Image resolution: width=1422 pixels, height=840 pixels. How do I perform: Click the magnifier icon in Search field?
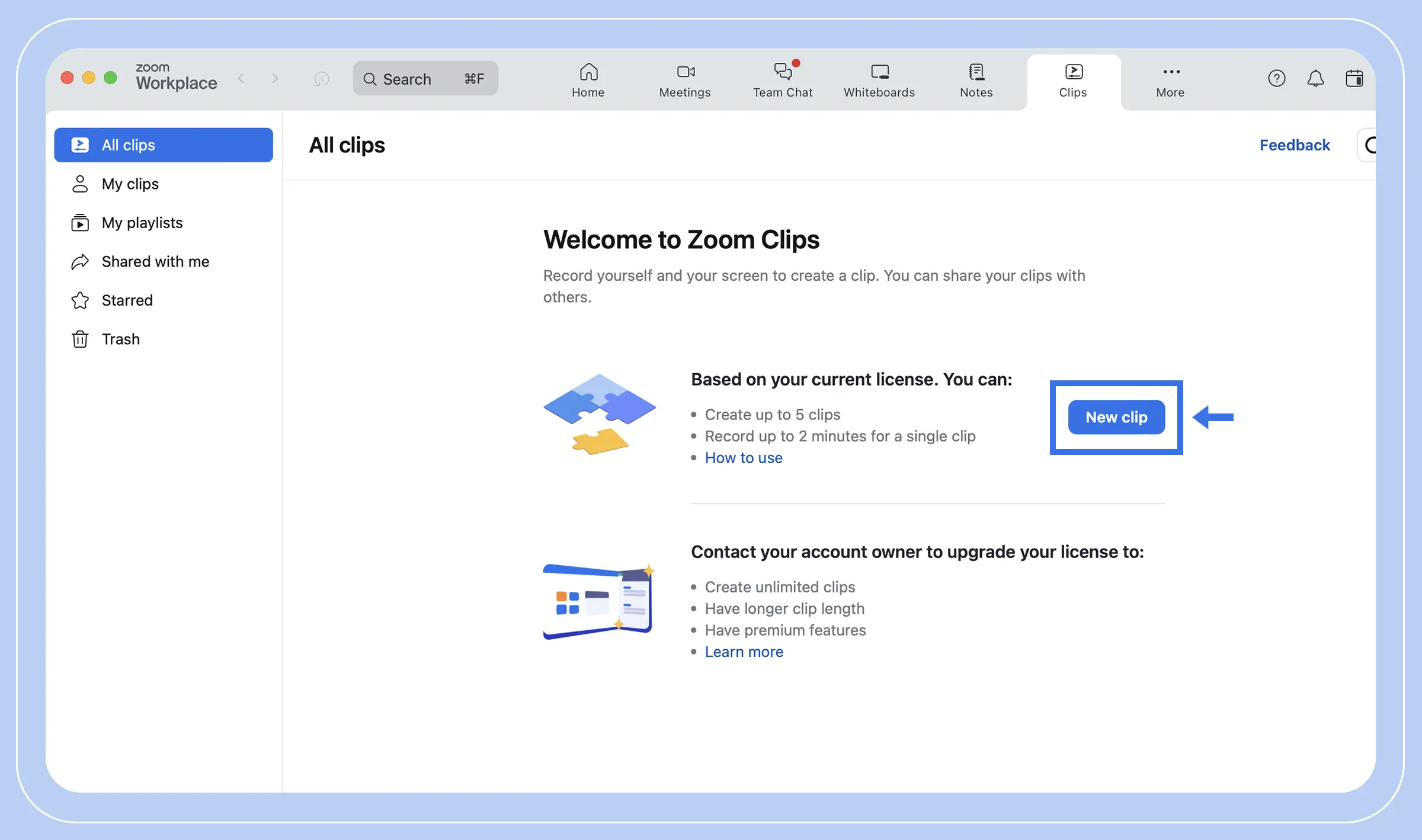tap(370, 79)
